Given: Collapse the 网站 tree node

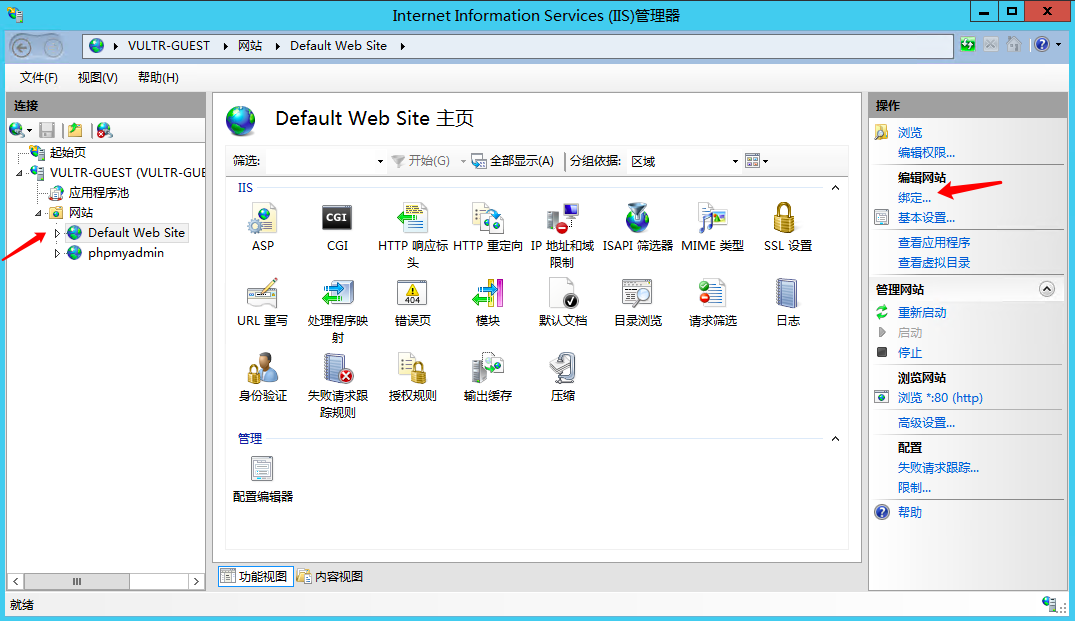Looking at the screenshot, I should tap(38, 212).
